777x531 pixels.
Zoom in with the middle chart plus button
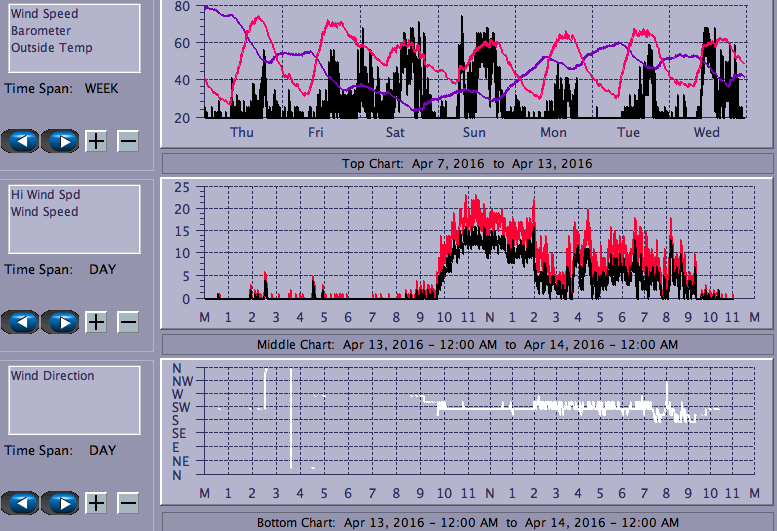(x=96, y=322)
